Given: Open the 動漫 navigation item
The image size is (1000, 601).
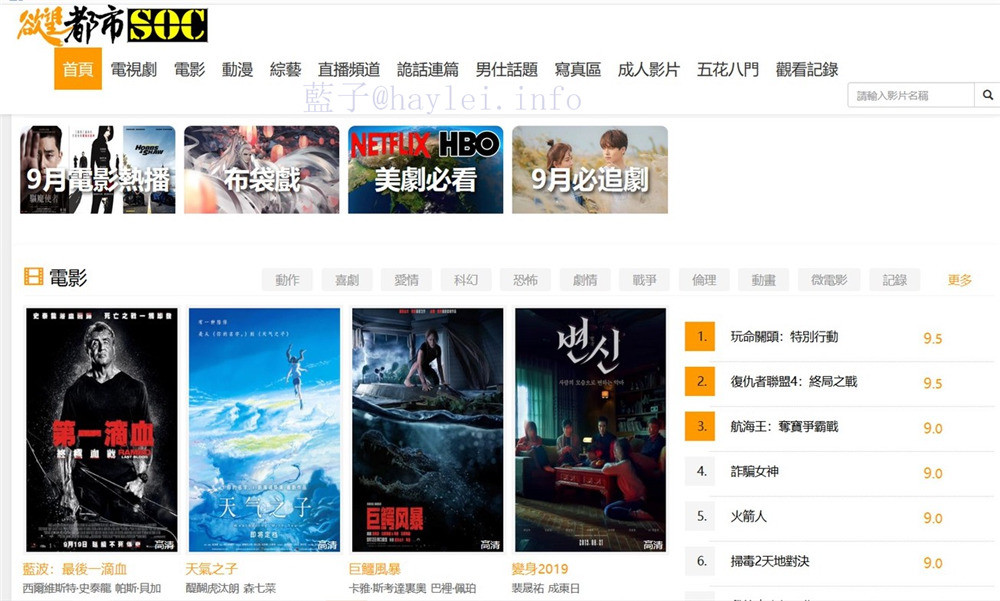Looking at the screenshot, I should (237, 69).
